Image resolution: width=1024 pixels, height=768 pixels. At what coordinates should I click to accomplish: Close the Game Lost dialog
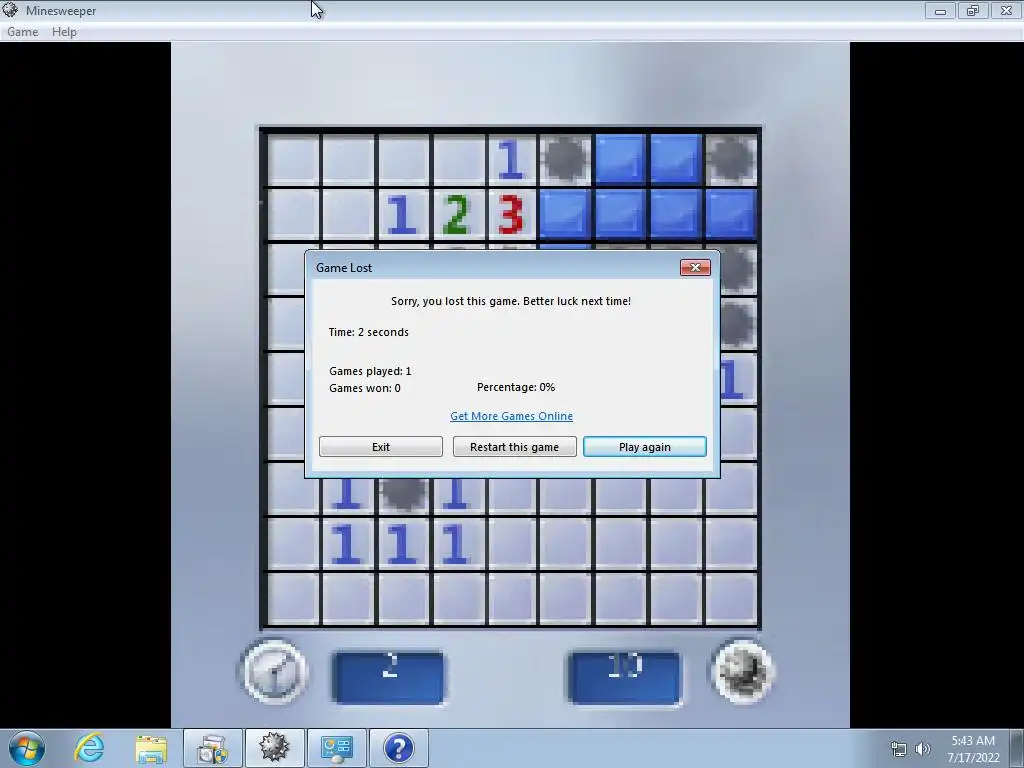click(695, 268)
